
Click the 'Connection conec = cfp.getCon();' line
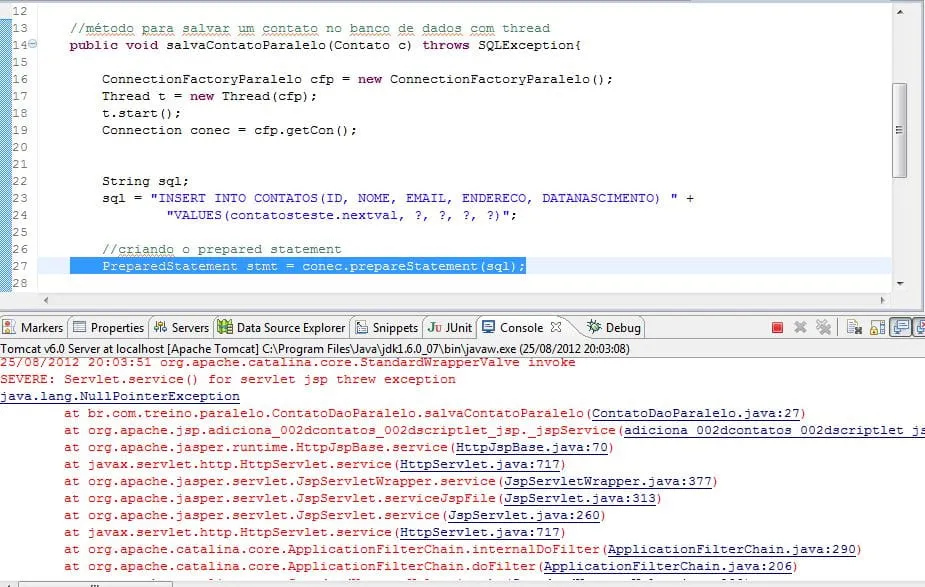[229, 130]
